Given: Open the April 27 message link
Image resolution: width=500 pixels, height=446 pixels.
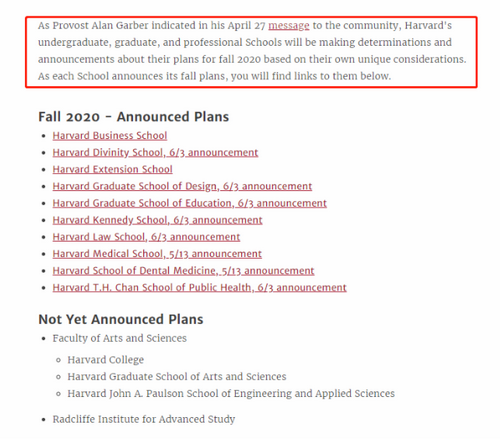Looking at the screenshot, I should tap(289, 26).
